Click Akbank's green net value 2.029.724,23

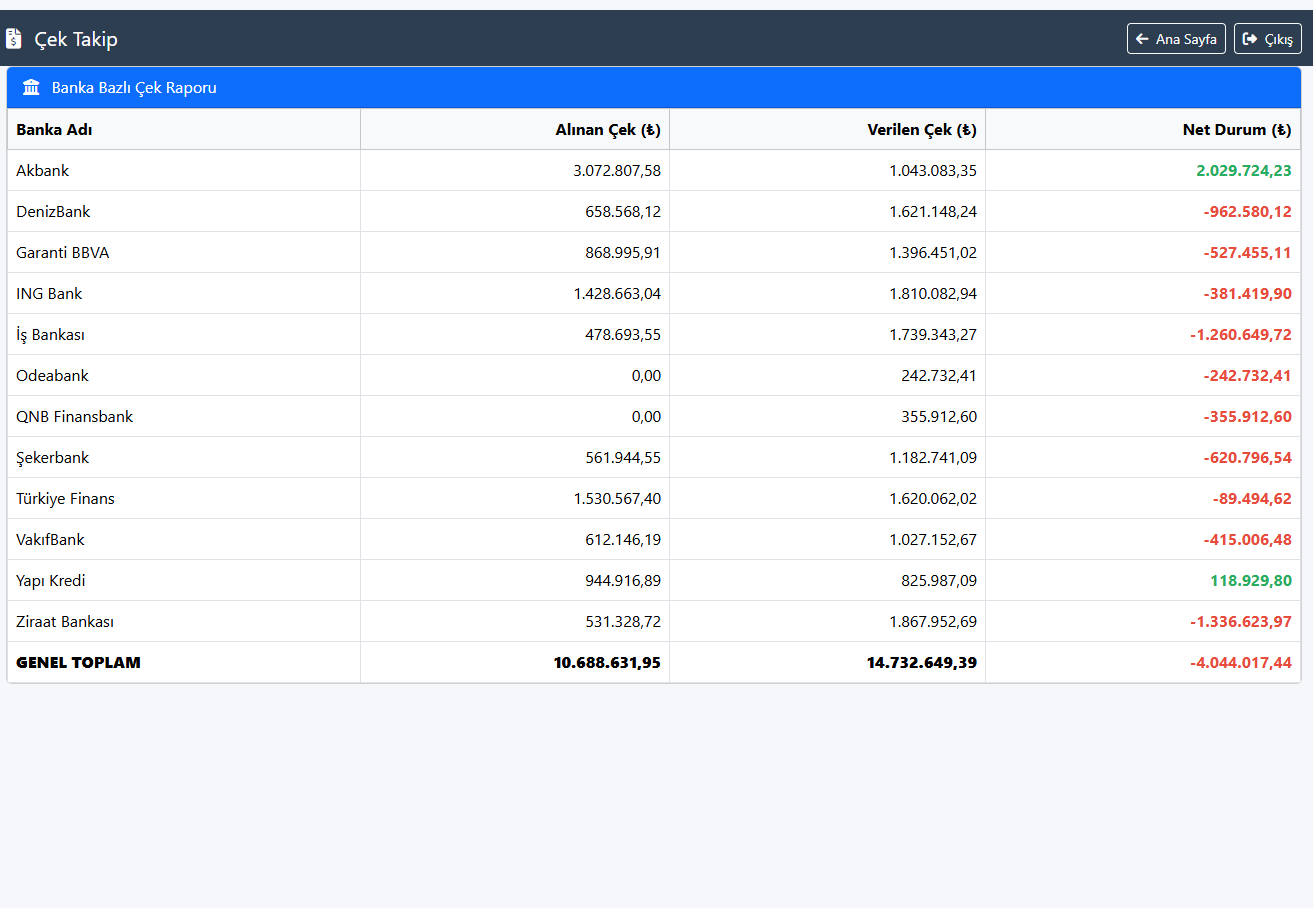tap(1243, 171)
